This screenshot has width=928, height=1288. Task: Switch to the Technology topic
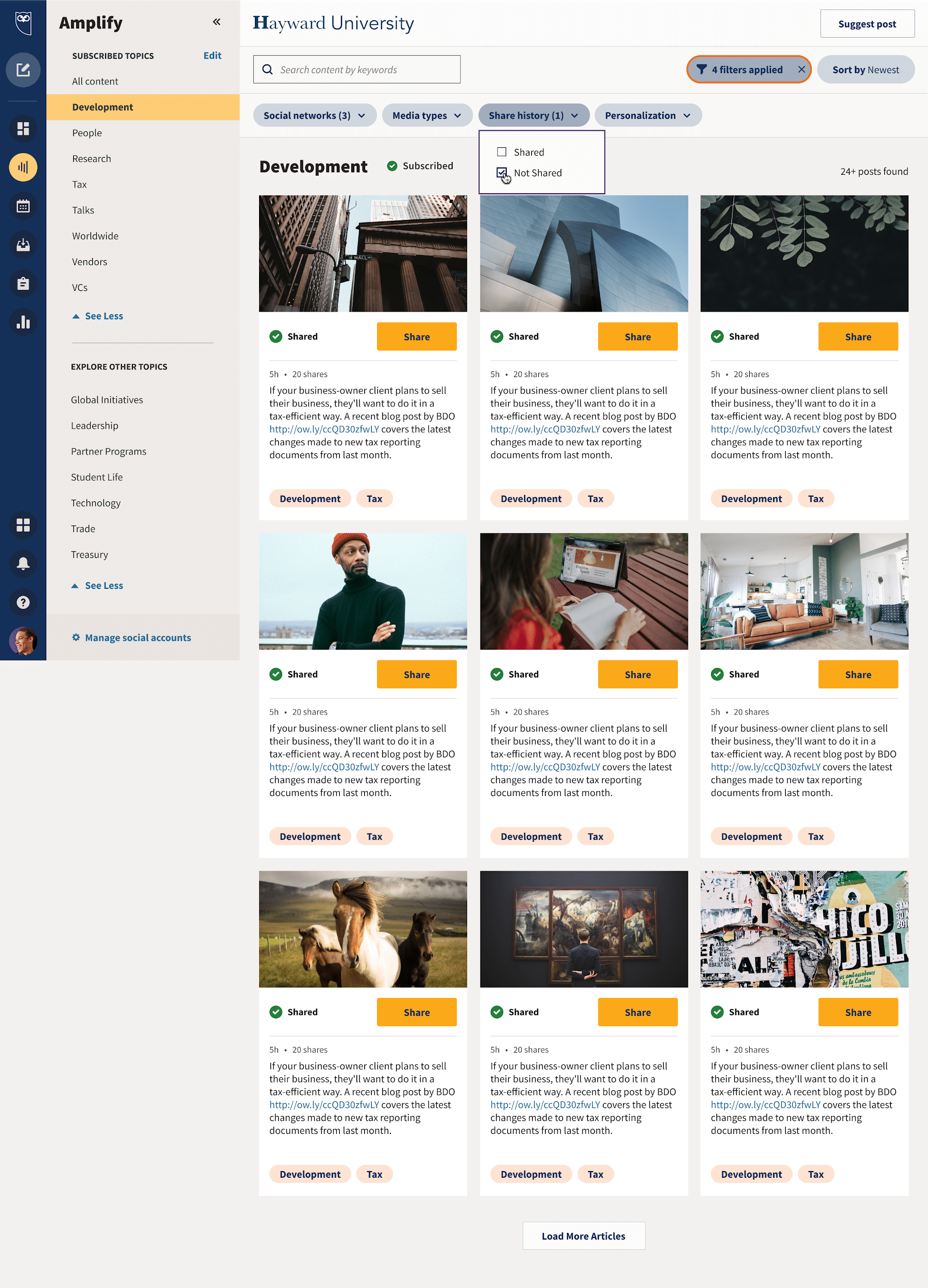(x=95, y=503)
